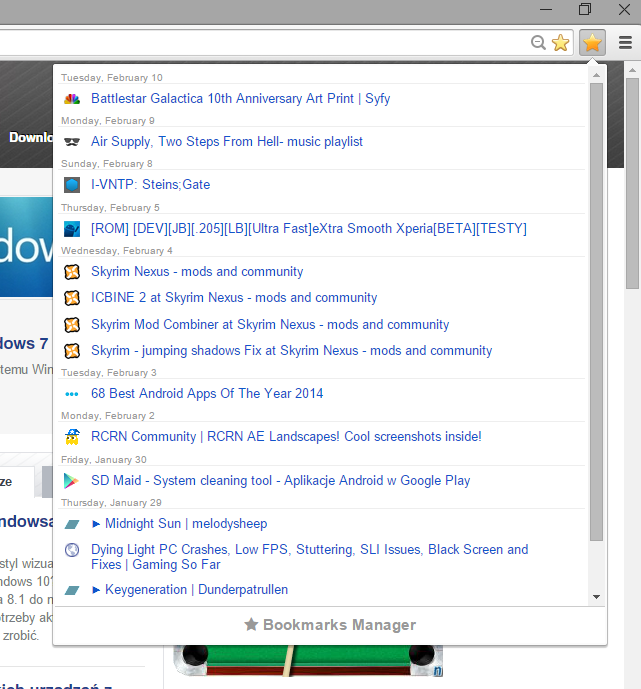Open the Bookmarks Manager button
641x689 pixels.
330,625
